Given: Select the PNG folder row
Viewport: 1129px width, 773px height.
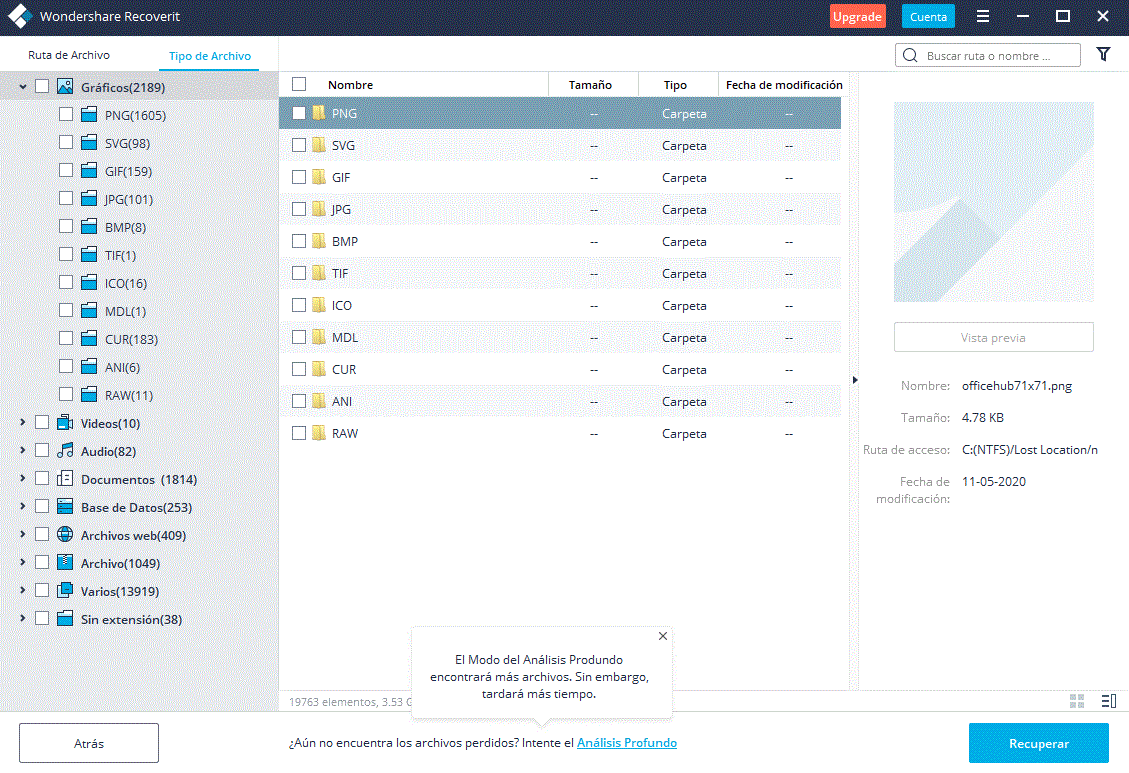Looking at the screenshot, I should coord(559,113).
